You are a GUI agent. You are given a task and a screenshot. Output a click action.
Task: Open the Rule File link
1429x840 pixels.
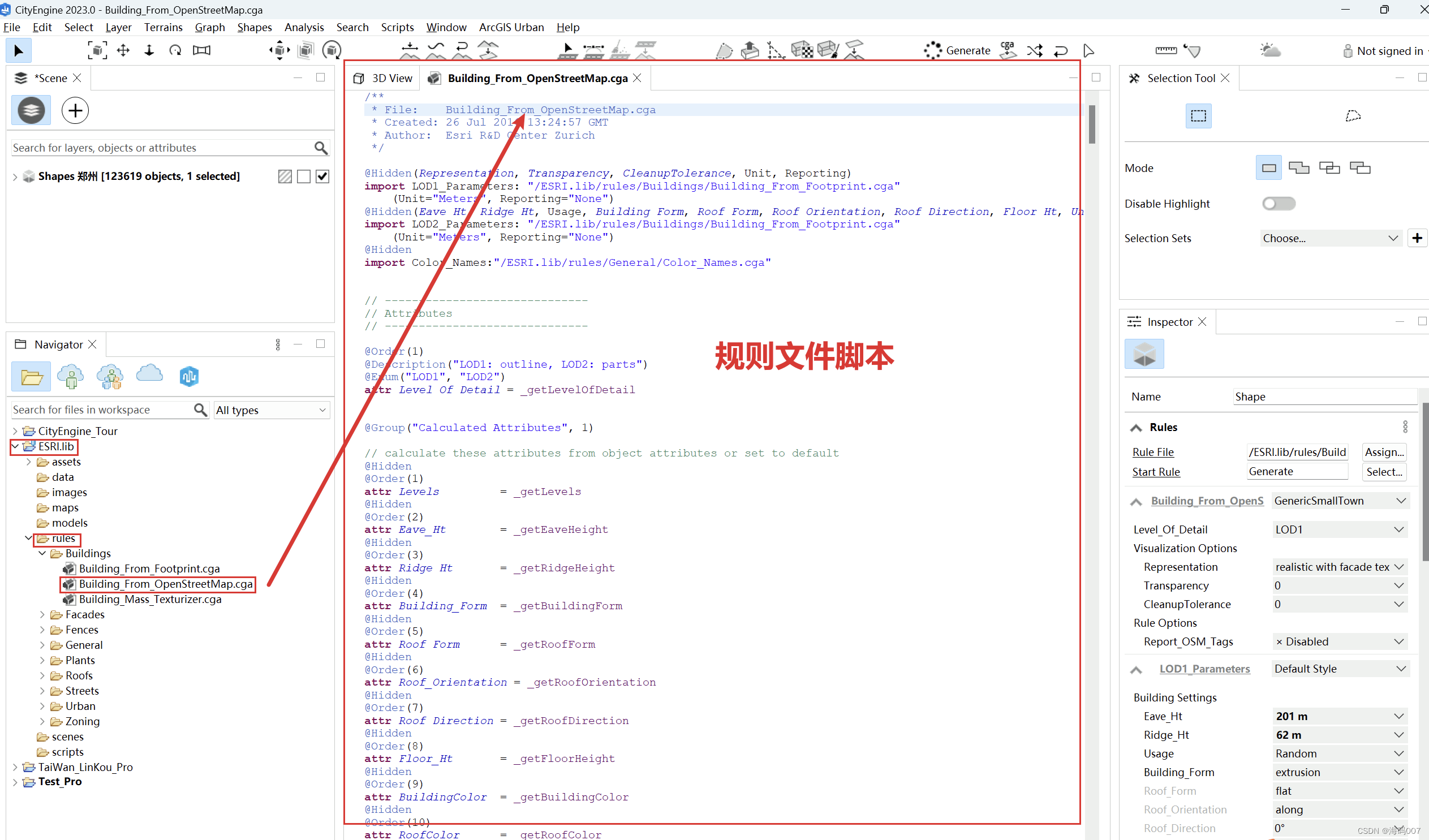1153,452
